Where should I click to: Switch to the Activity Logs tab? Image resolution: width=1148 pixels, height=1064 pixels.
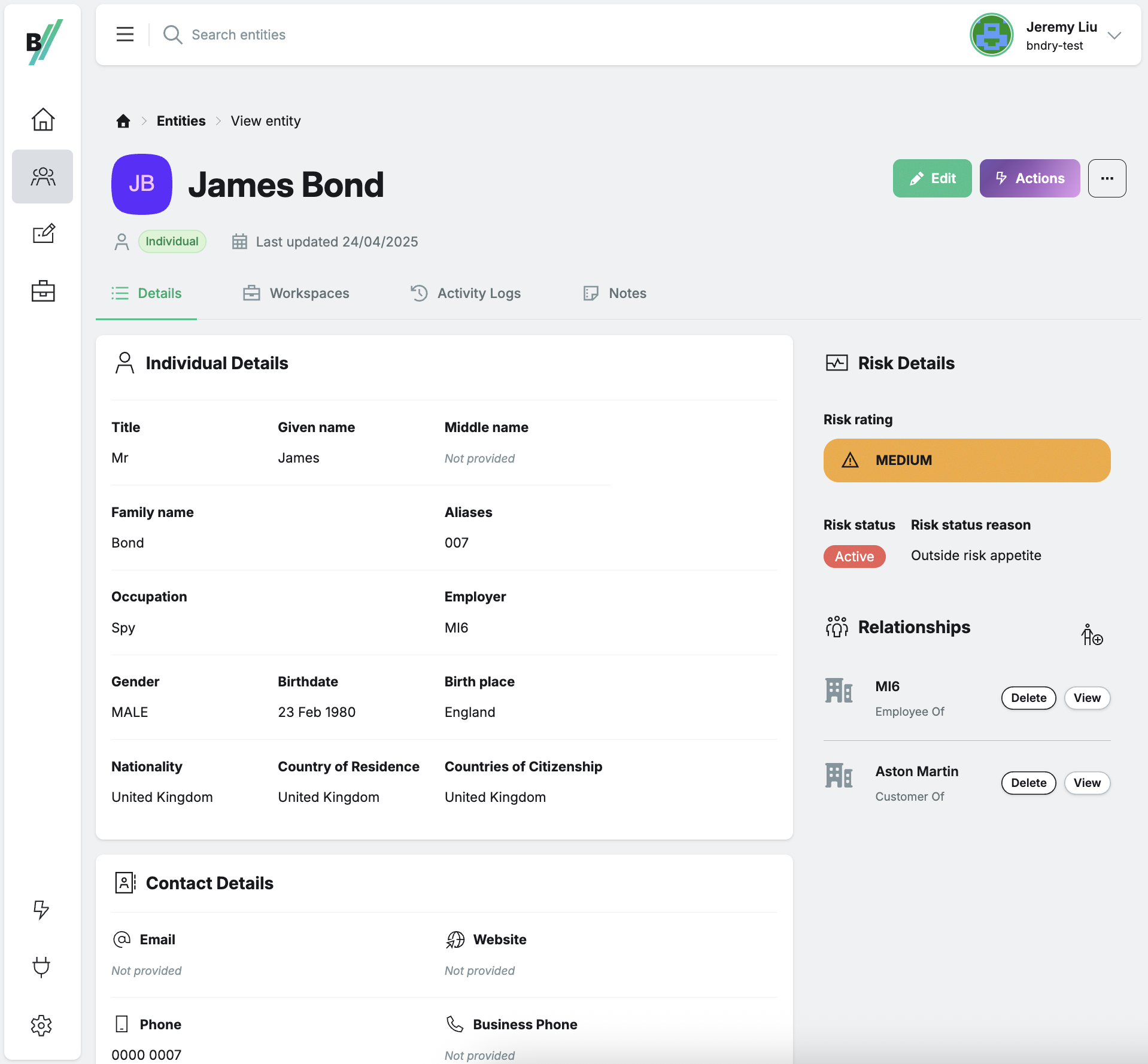click(466, 293)
